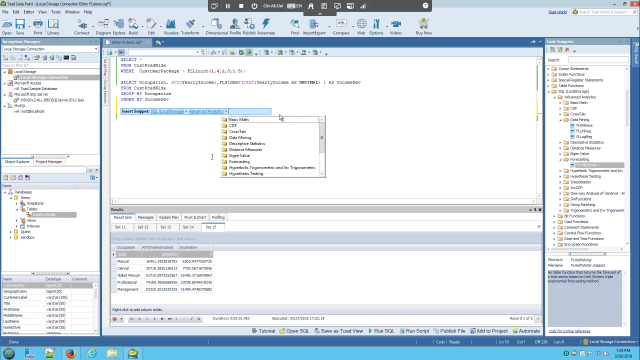Open the File menu
The image size is (640, 360).
(x=5, y=12)
